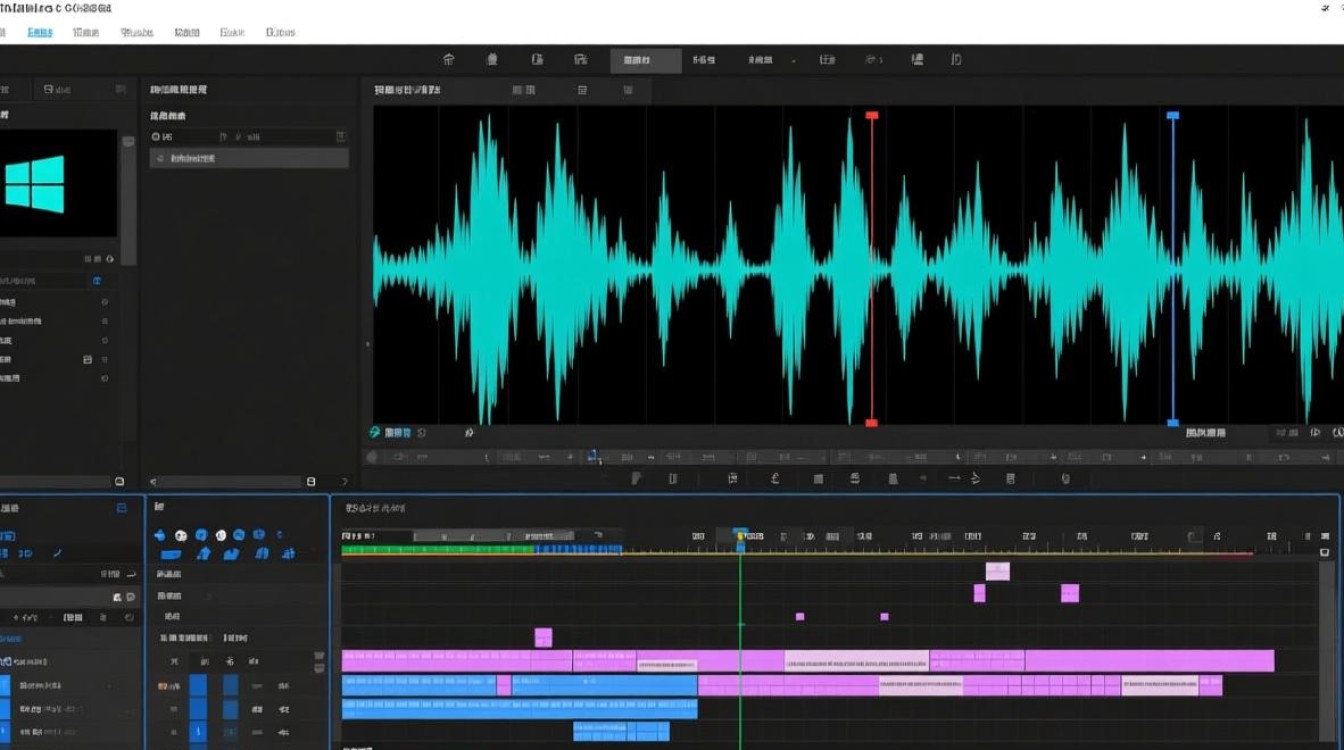
Task: Open the second menu item highlighted in blue
Action: [40, 32]
